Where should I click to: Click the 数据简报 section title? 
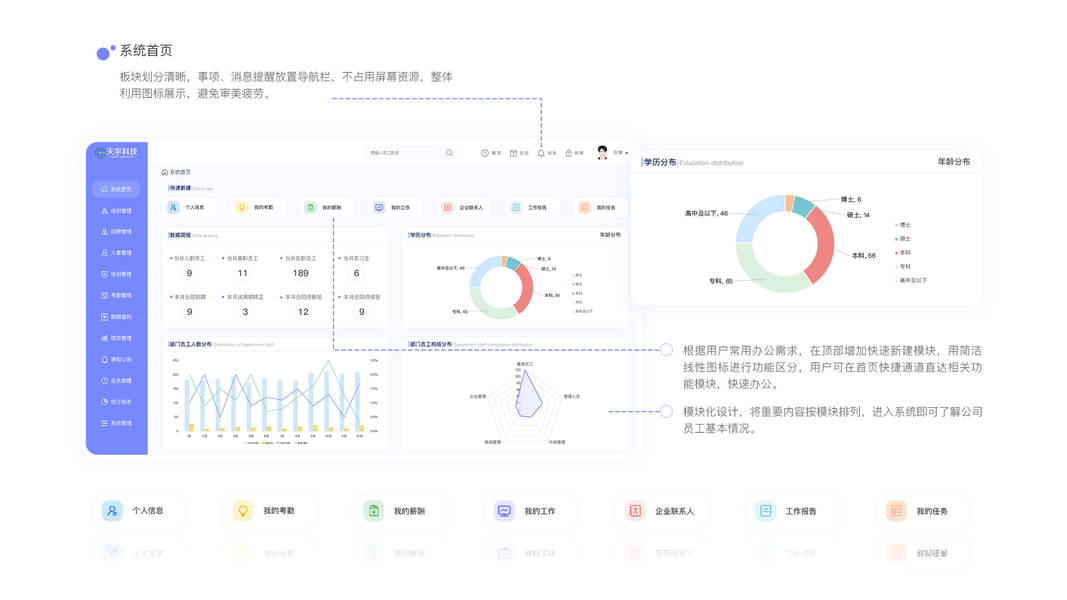click(x=180, y=235)
